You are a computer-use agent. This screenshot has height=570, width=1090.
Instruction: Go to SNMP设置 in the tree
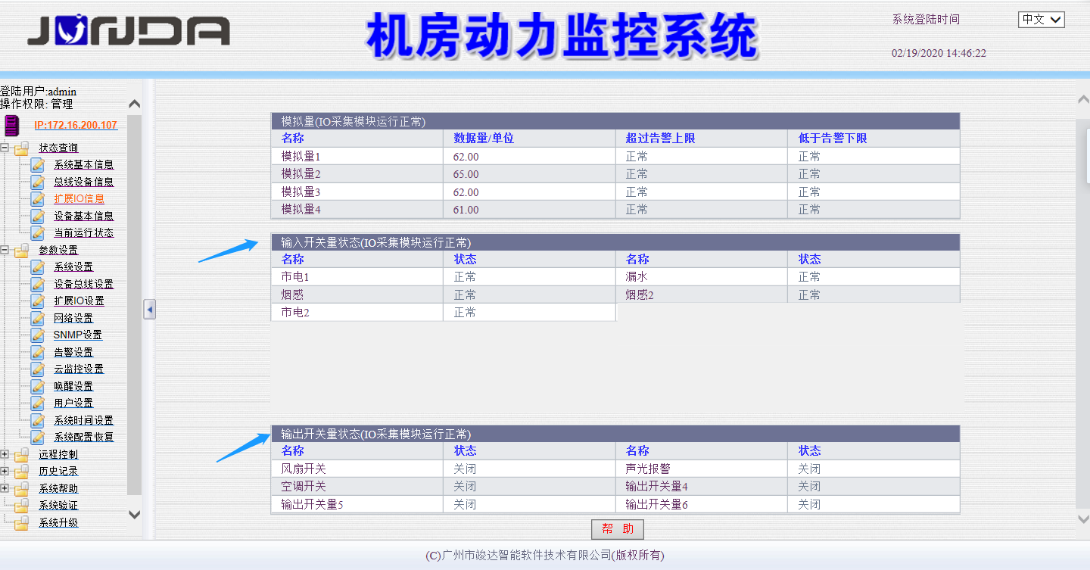(78, 335)
